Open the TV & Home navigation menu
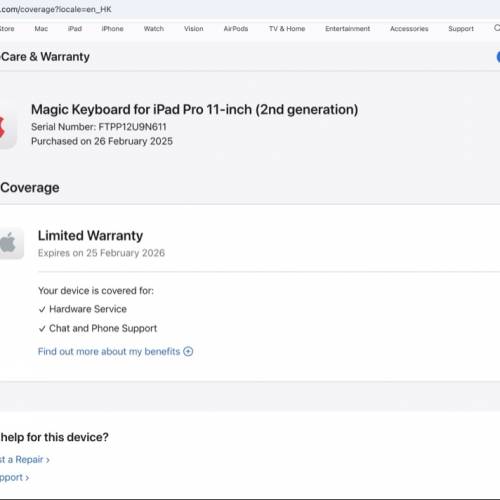The image size is (500, 500). (x=287, y=29)
